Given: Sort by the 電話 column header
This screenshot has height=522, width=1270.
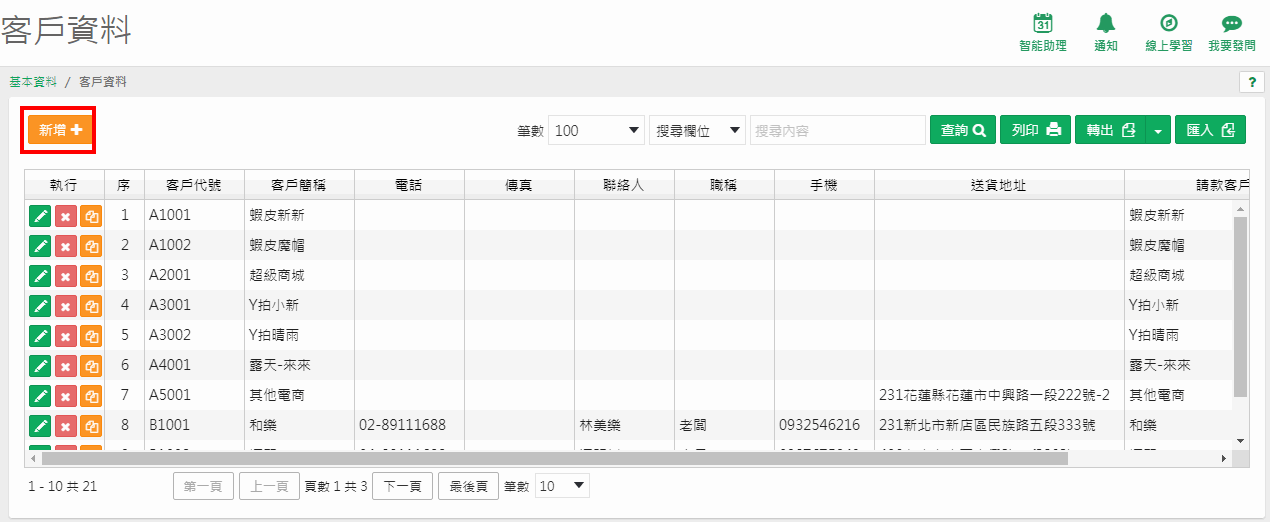Looking at the screenshot, I should click(409, 185).
